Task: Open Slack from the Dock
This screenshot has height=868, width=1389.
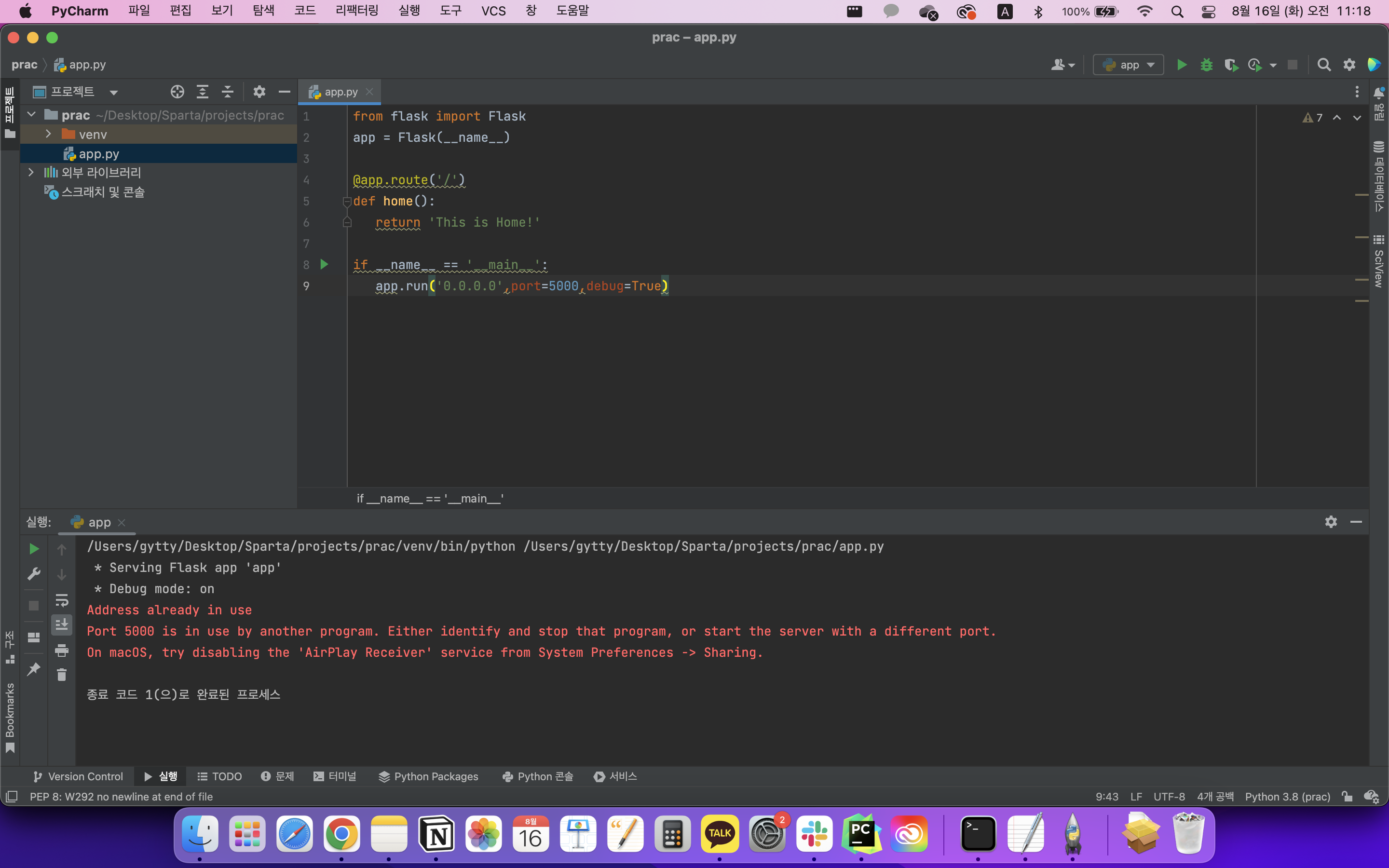Action: coord(814,834)
